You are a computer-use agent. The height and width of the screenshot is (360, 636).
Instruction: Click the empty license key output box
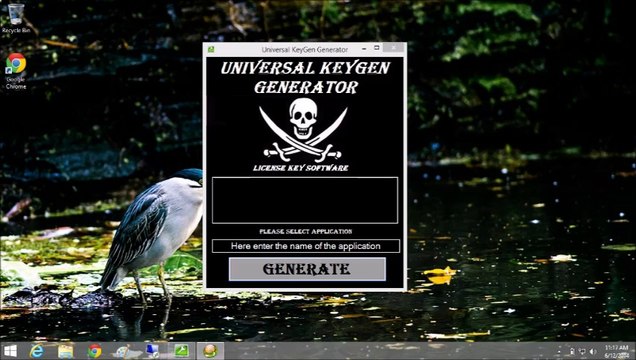(305, 200)
